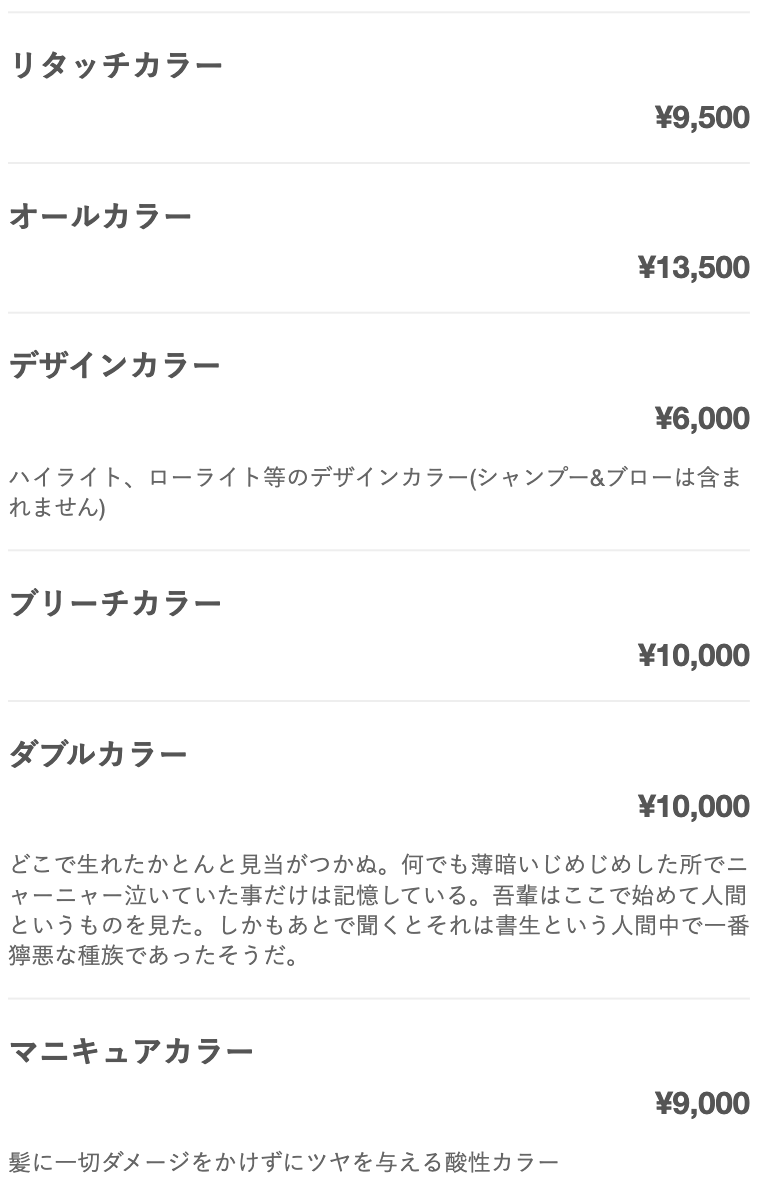Click the ¥9,500 price for リタッチカラー
Image resolution: width=760 pixels, height=1196 pixels.
click(702, 117)
